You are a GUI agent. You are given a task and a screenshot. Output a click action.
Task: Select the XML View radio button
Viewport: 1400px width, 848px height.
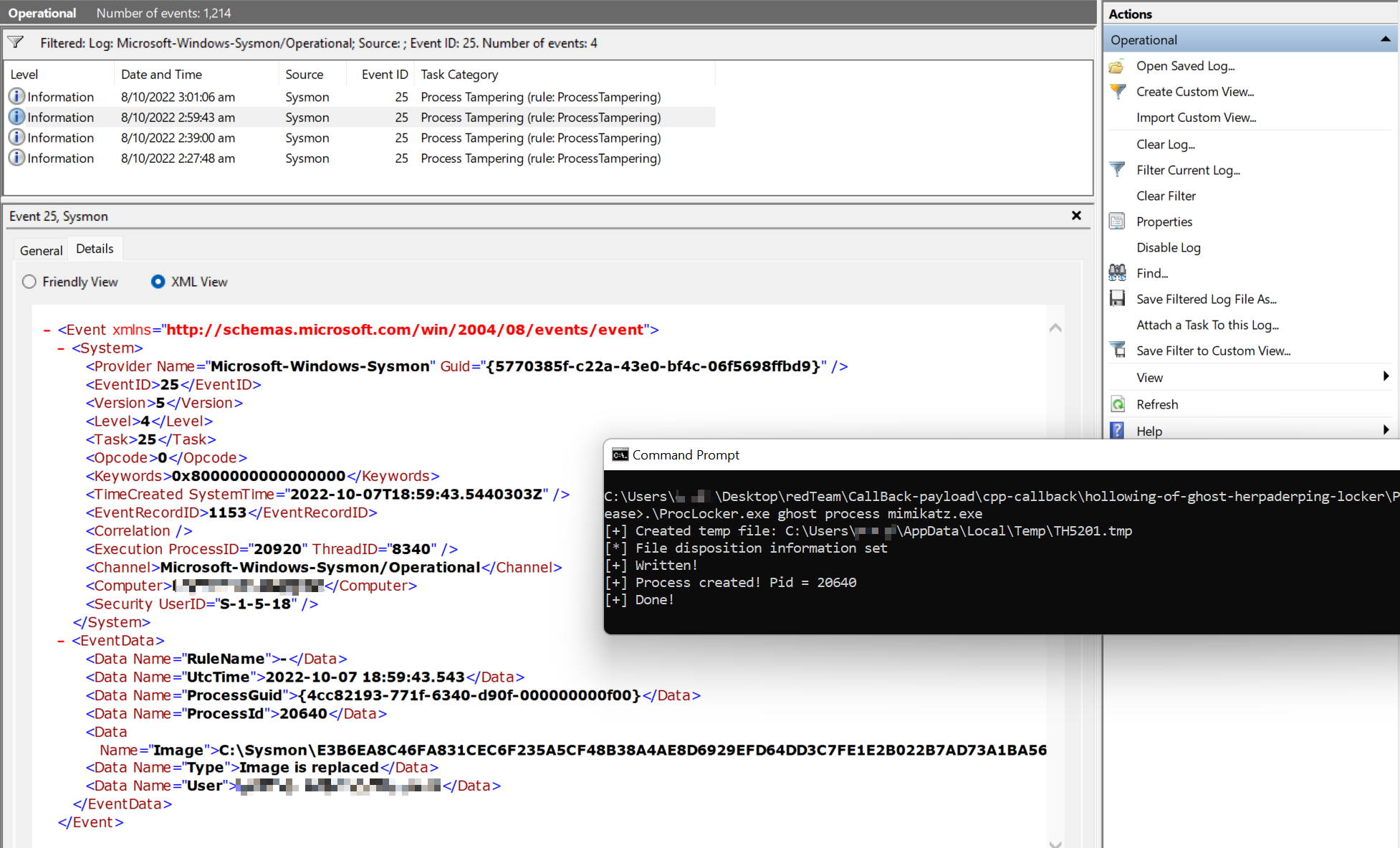tap(158, 282)
